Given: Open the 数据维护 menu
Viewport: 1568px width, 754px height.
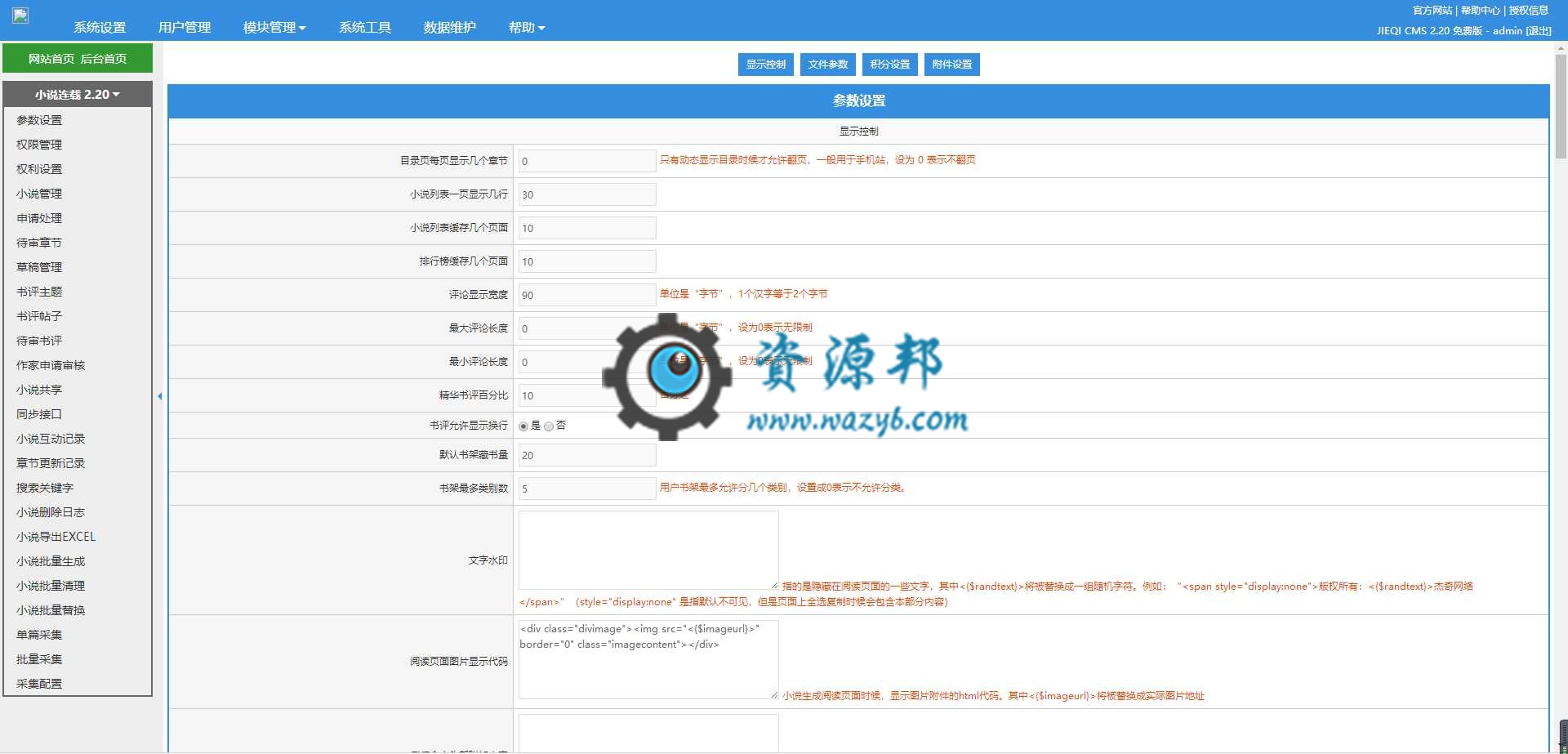Looking at the screenshot, I should pyautogui.click(x=449, y=28).
